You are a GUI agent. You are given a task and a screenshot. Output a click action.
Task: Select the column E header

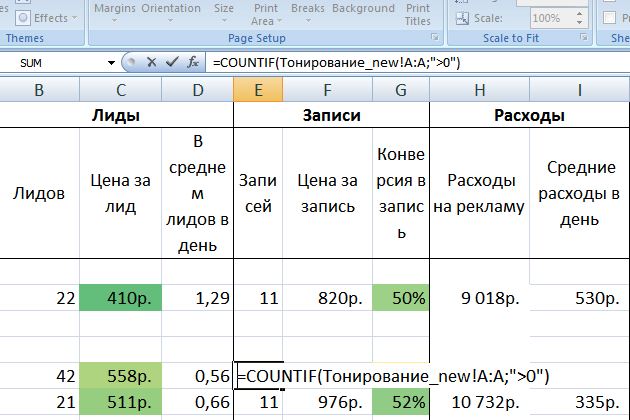point(258,90)
